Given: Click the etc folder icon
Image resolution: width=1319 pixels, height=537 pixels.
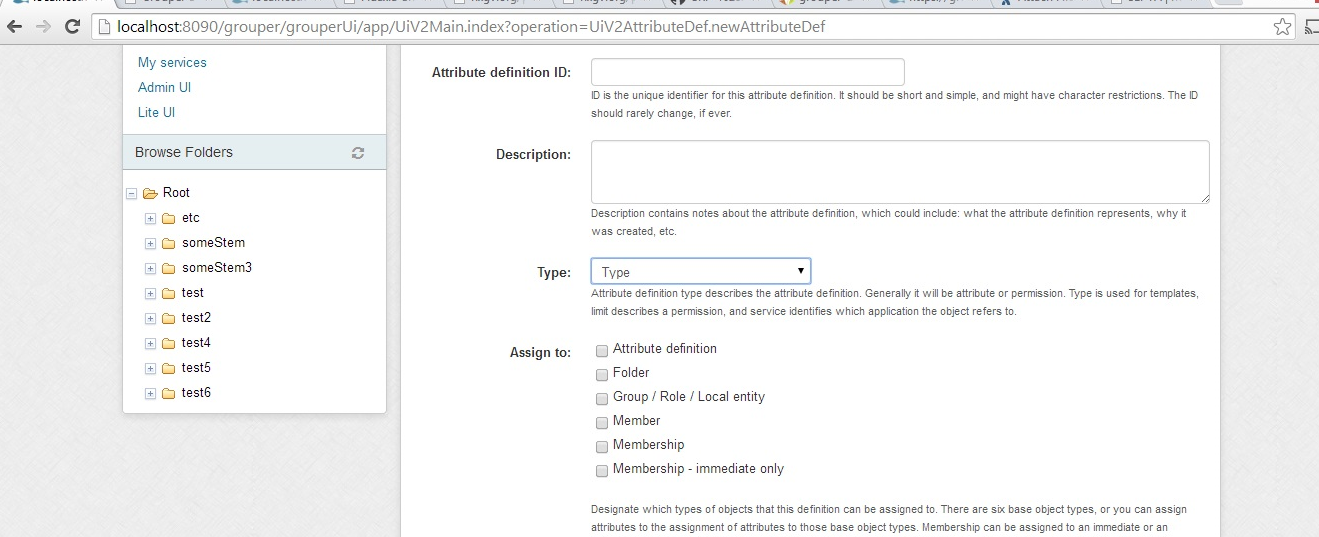Looking at the screenshot, I should coord(168,218).
